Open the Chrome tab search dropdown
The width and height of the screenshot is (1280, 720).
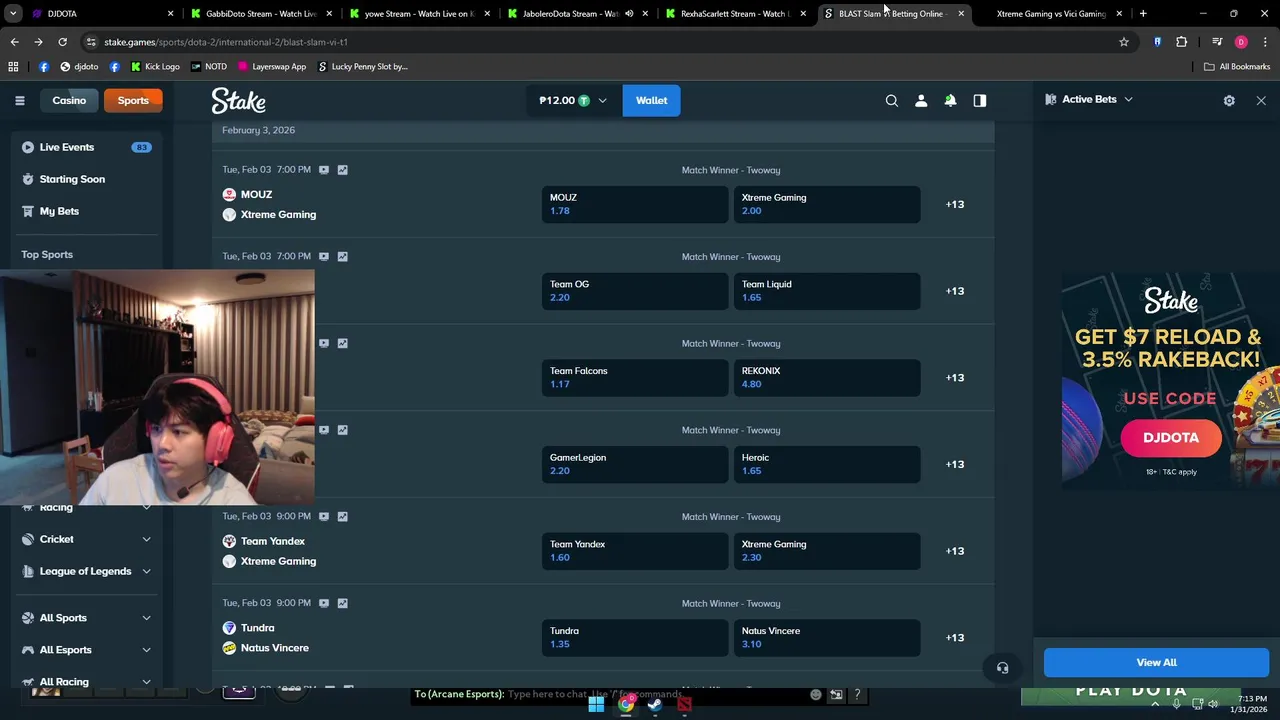pos(13,13)
